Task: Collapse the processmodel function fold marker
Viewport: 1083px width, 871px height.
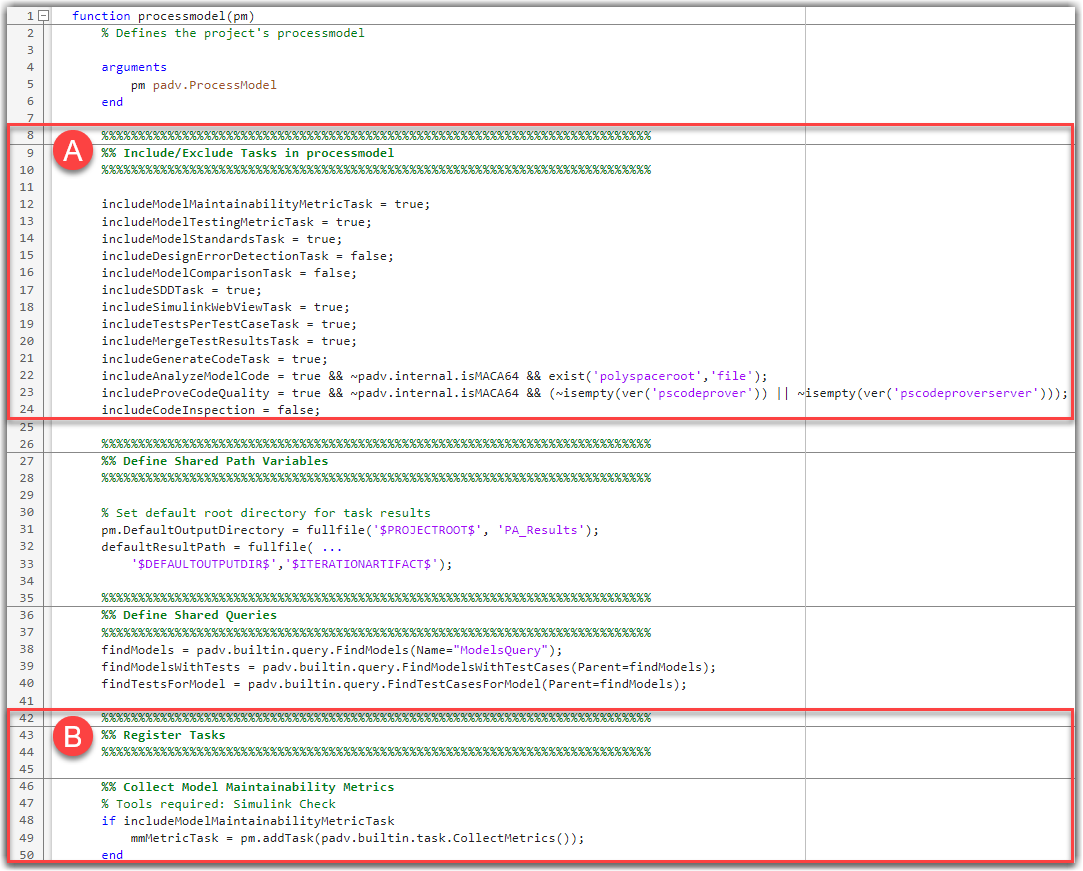Action: point(43,16)
